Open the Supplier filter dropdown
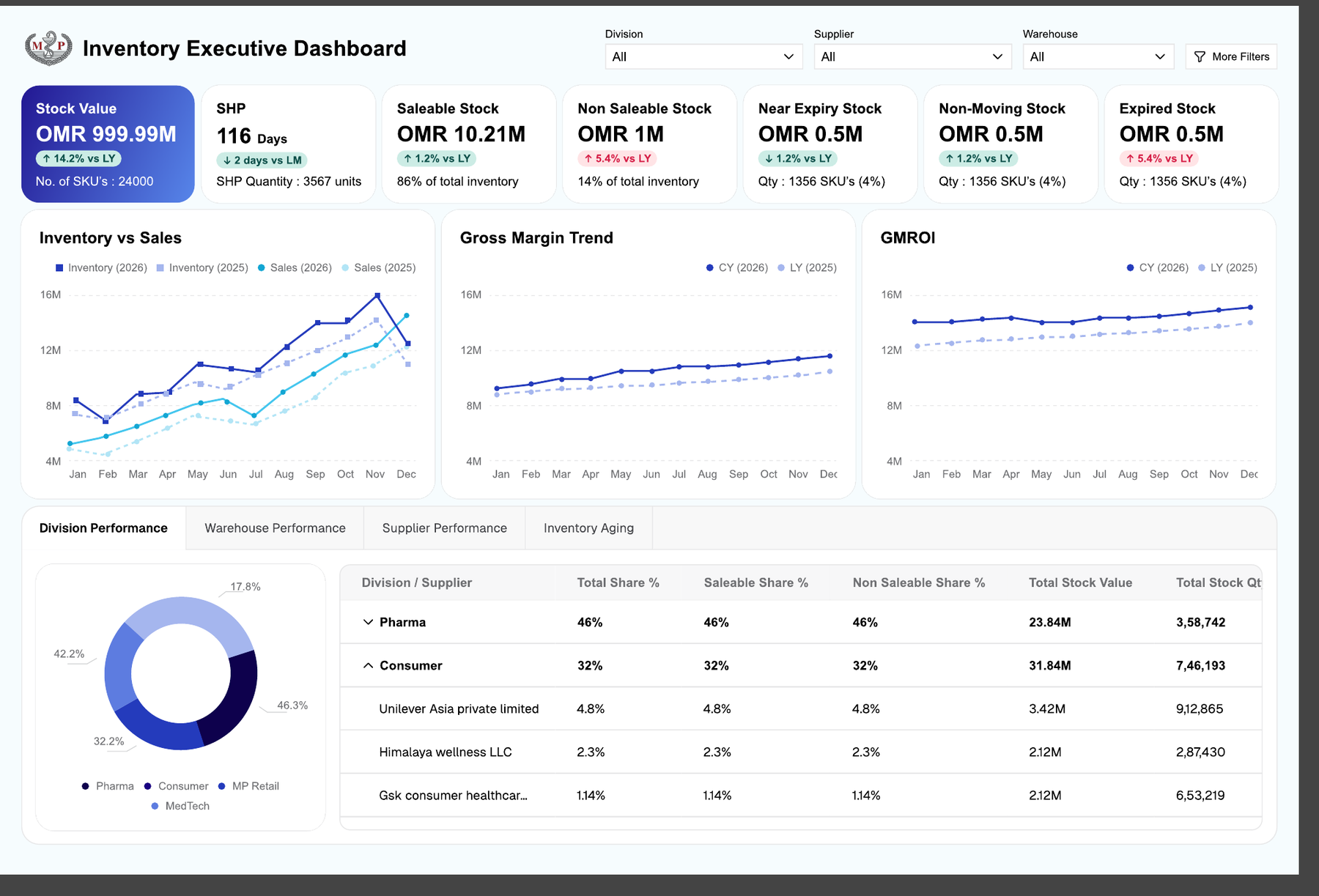Screen dimensions: 1319x896 [912, 56]
